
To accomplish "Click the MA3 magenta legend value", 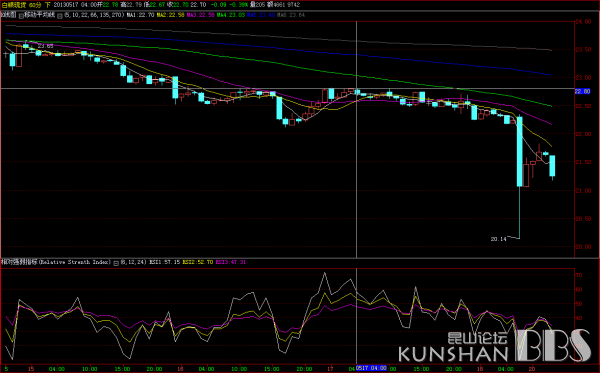I will 201,15.
